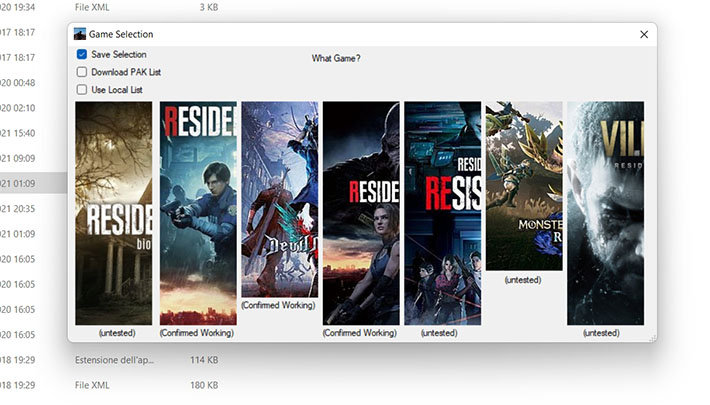The image size is (710, 405).
Task: Uncheck the Save Selection checkbox
Action: (x=82, y=54)
